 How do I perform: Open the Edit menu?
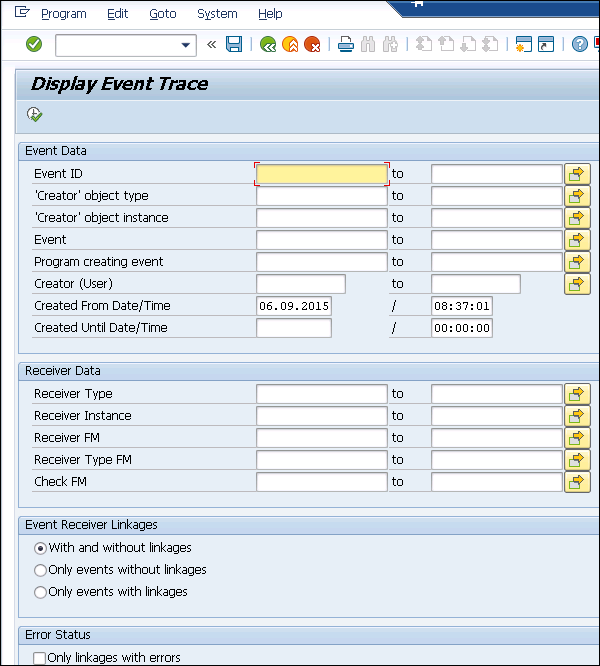coord(118,14)
